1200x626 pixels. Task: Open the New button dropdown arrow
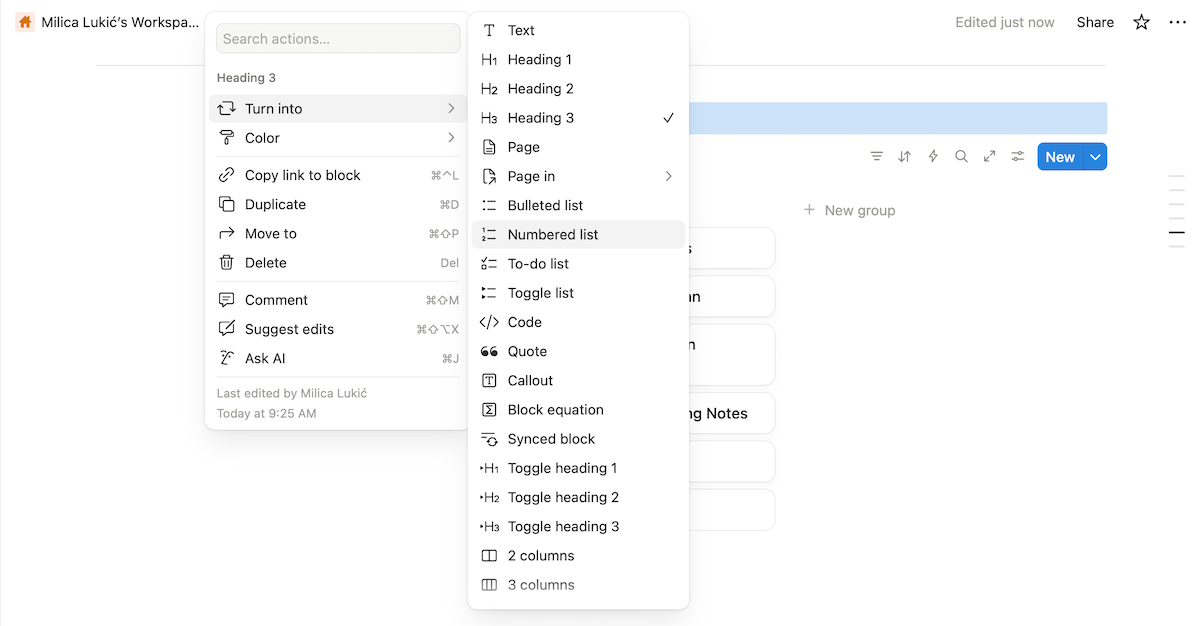tap(1094, 156)
